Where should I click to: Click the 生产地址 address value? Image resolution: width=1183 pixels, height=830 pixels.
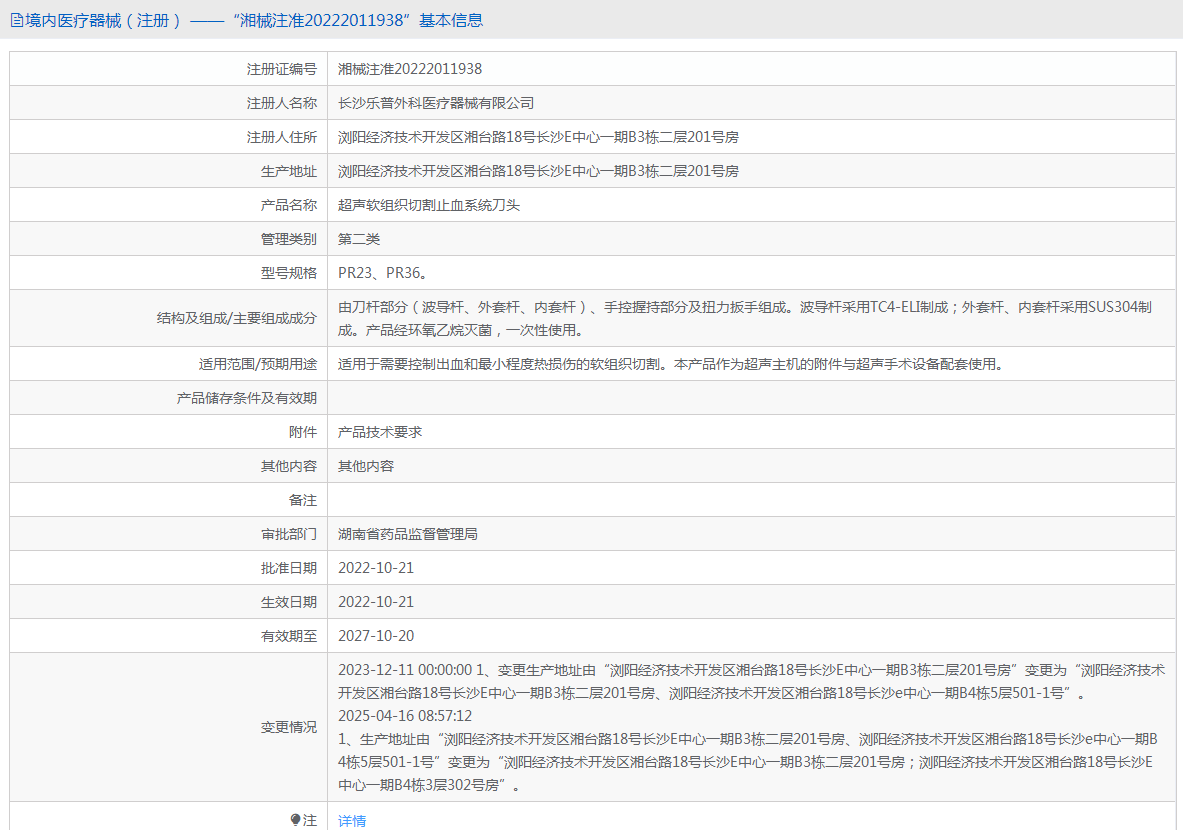click(538, 171)
